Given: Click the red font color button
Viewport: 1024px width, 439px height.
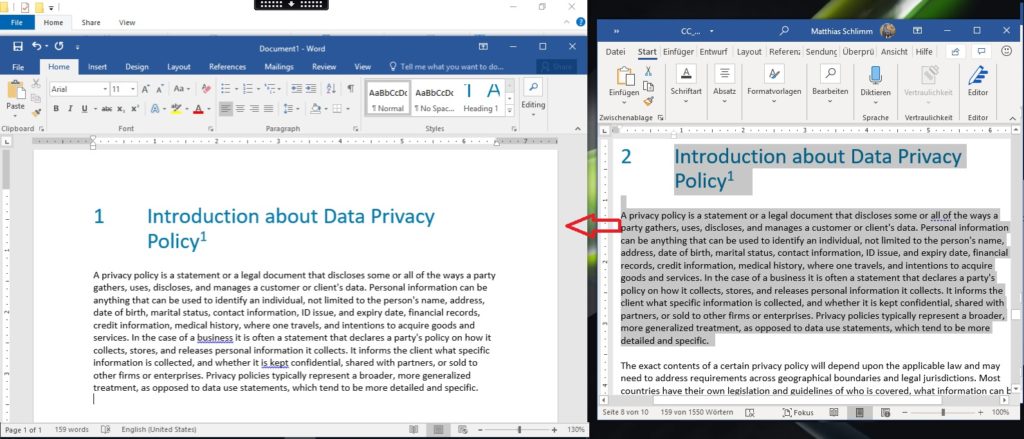Looking at the screenshot, I should coord(198,108).
